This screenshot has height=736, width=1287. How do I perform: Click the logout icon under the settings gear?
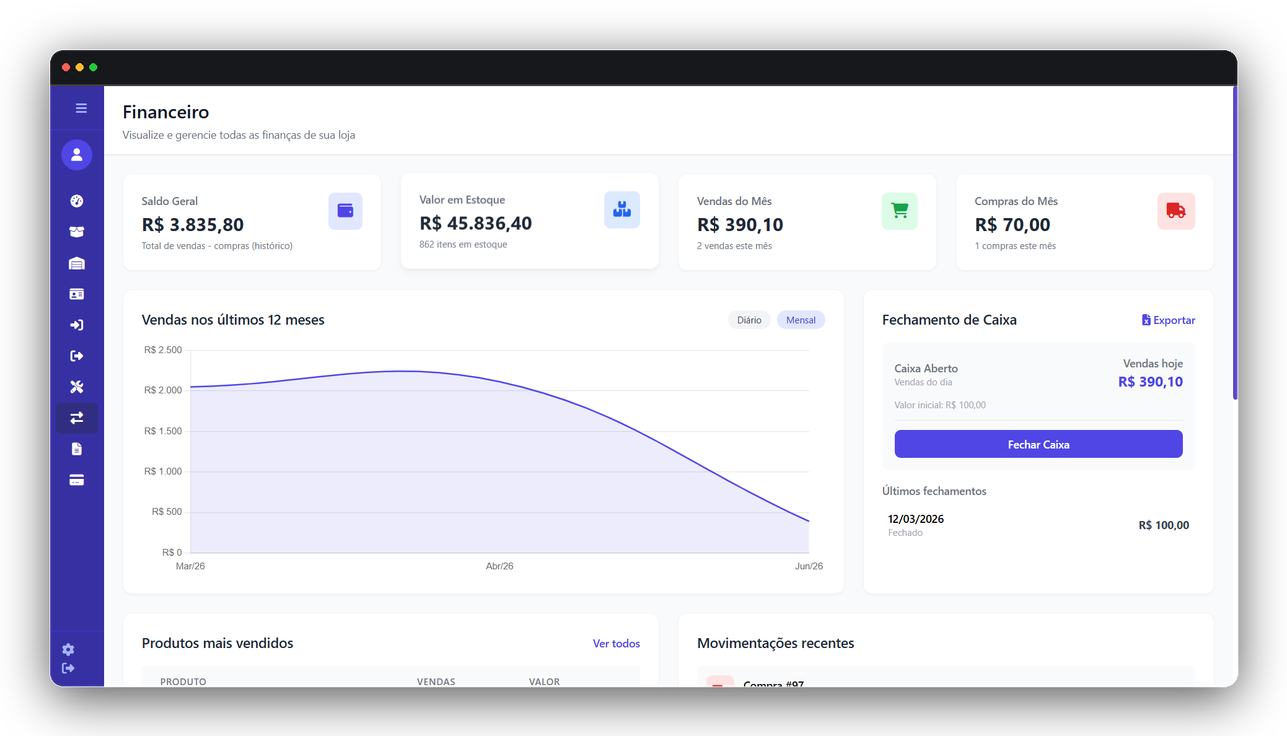pos(68,668)
